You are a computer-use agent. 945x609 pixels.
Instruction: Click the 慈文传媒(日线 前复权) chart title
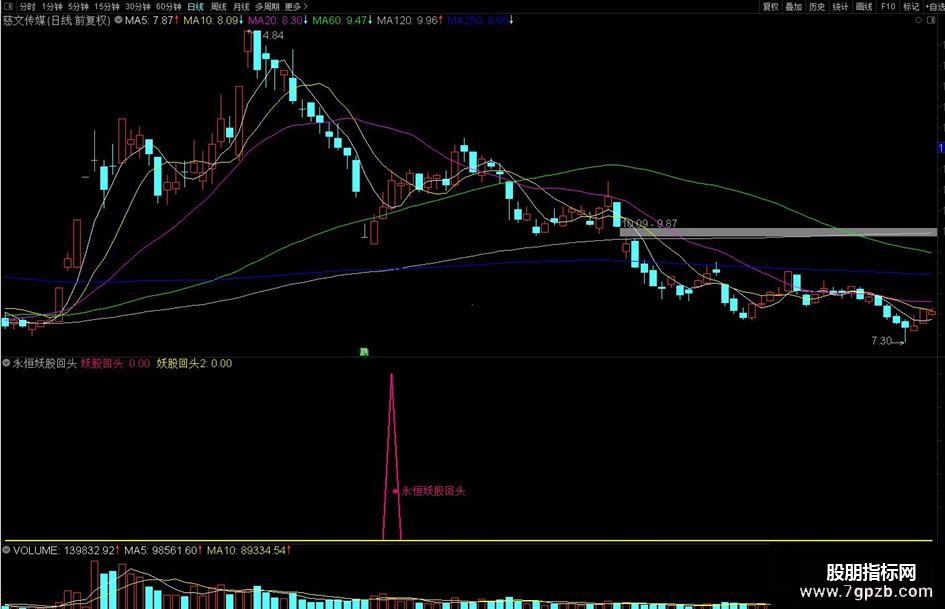57,20
